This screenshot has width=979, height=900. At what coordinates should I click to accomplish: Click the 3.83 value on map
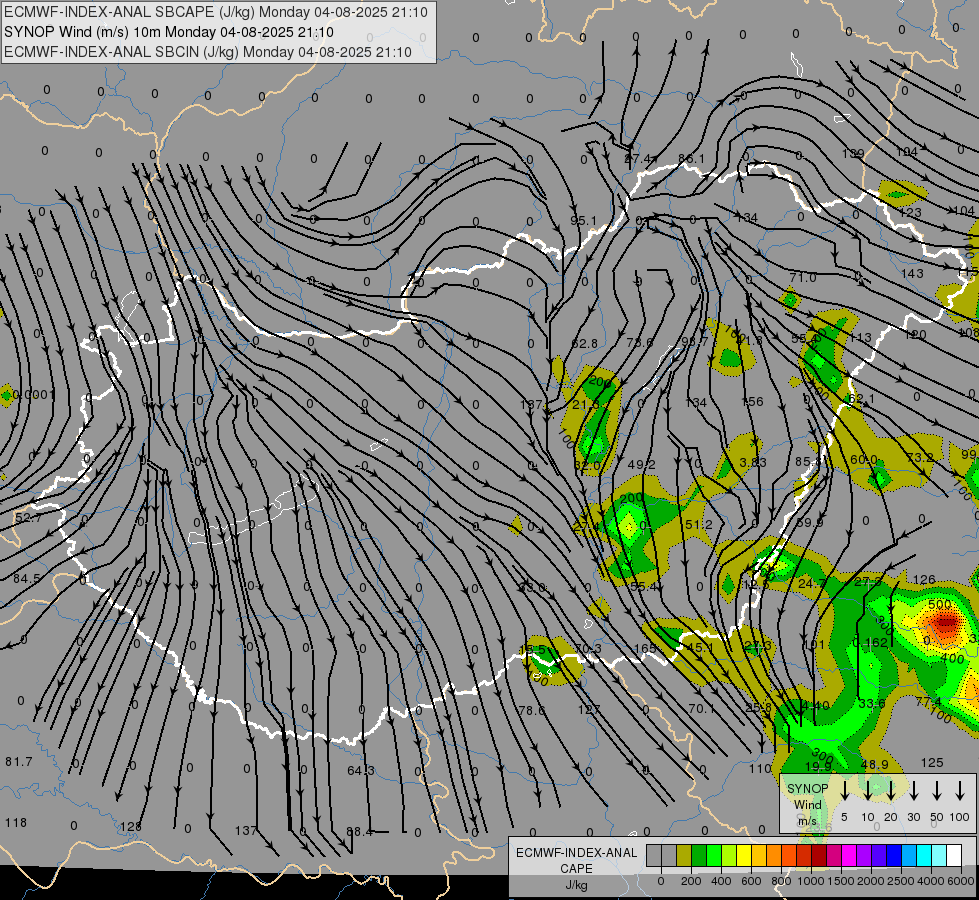(x=753, y=462)
